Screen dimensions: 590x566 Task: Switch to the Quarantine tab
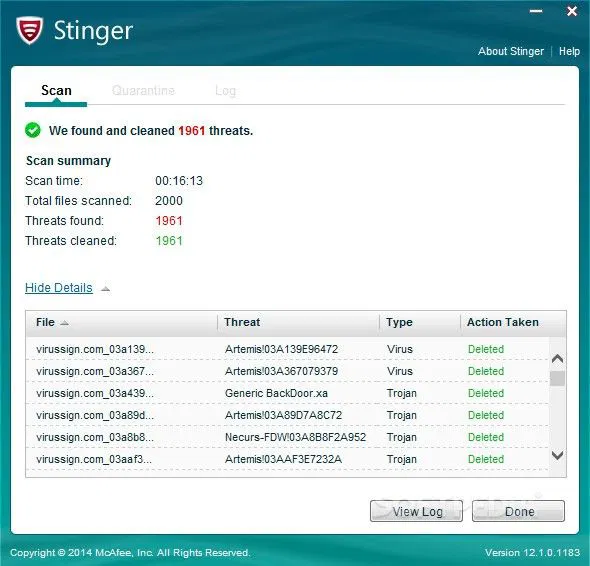point(143,90)
